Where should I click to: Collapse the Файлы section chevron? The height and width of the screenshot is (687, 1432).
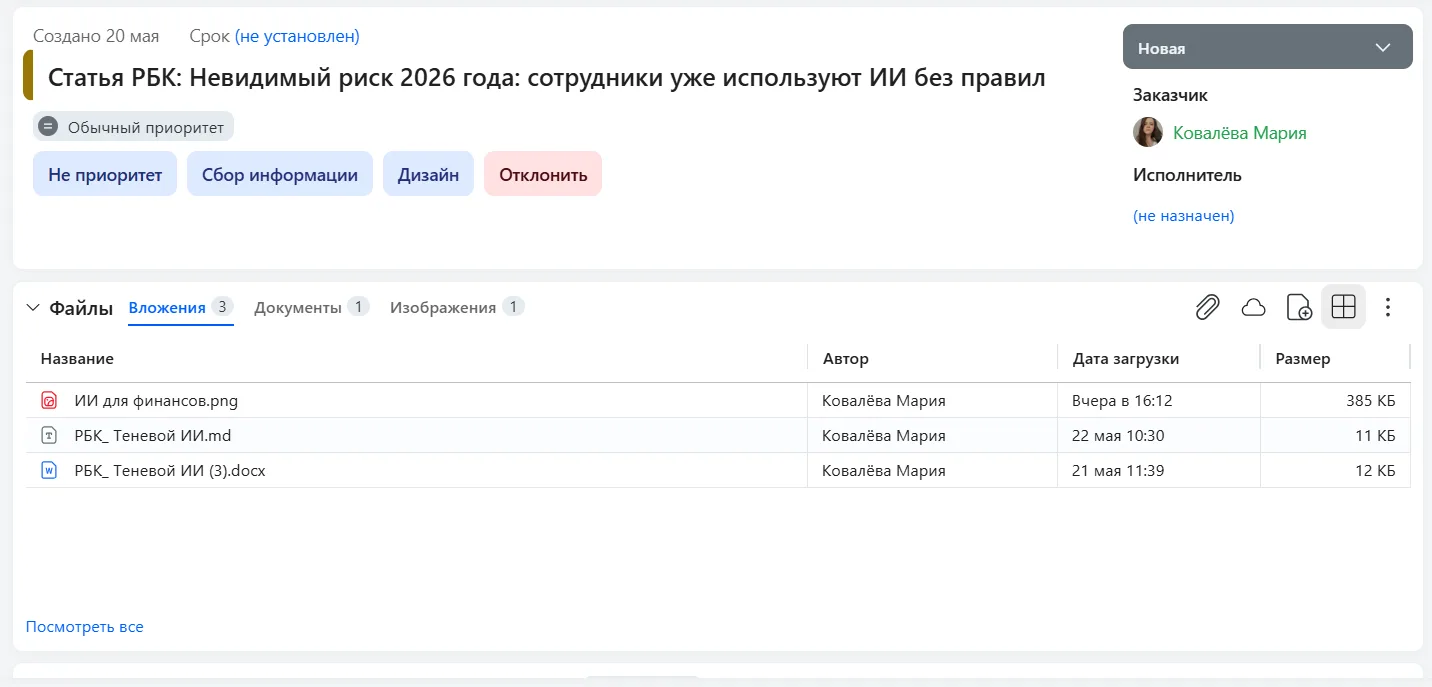point(33,308)
